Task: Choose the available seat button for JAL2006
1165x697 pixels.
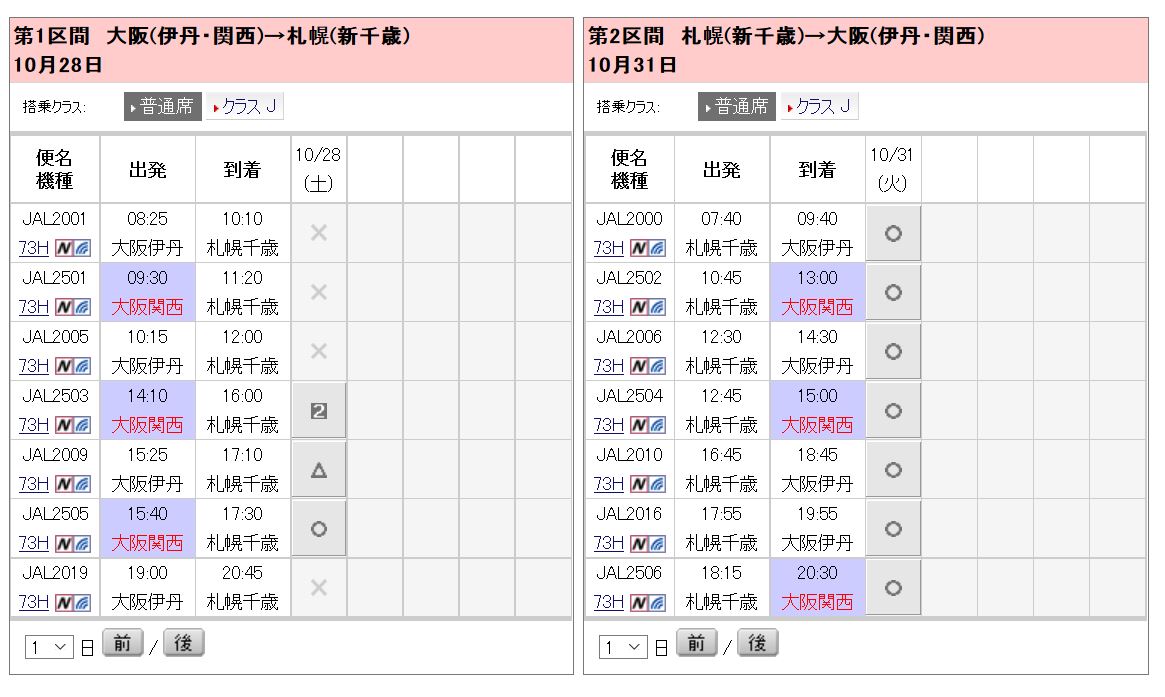Action: click(893, 351)
